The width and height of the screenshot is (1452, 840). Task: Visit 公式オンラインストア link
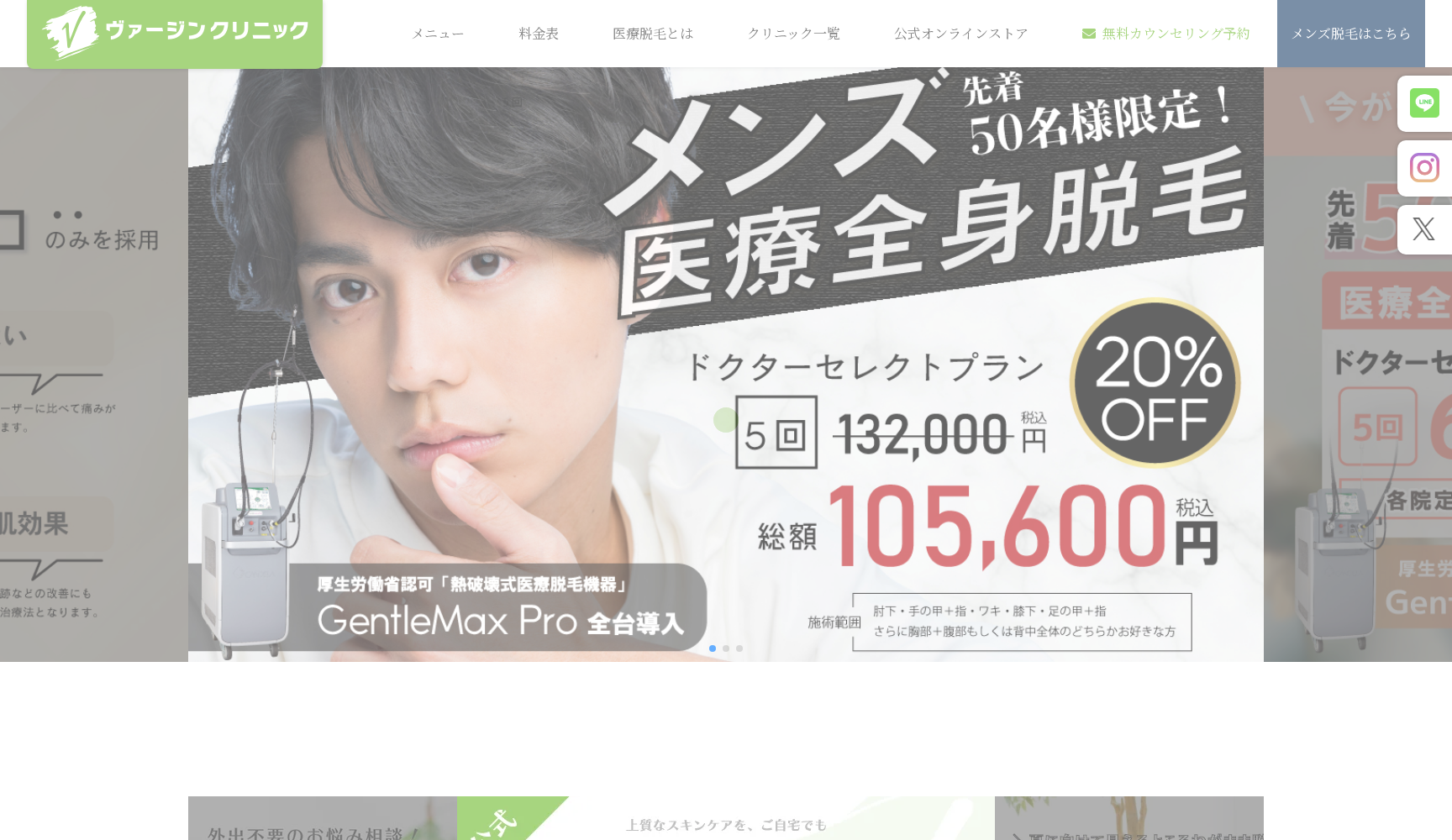[x=961, y=34]
